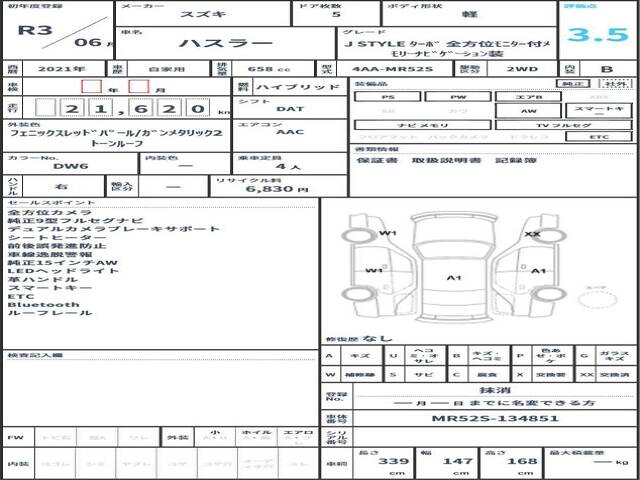Select the 純正 option box
This screenshot has width=640, height=480.
571,84
